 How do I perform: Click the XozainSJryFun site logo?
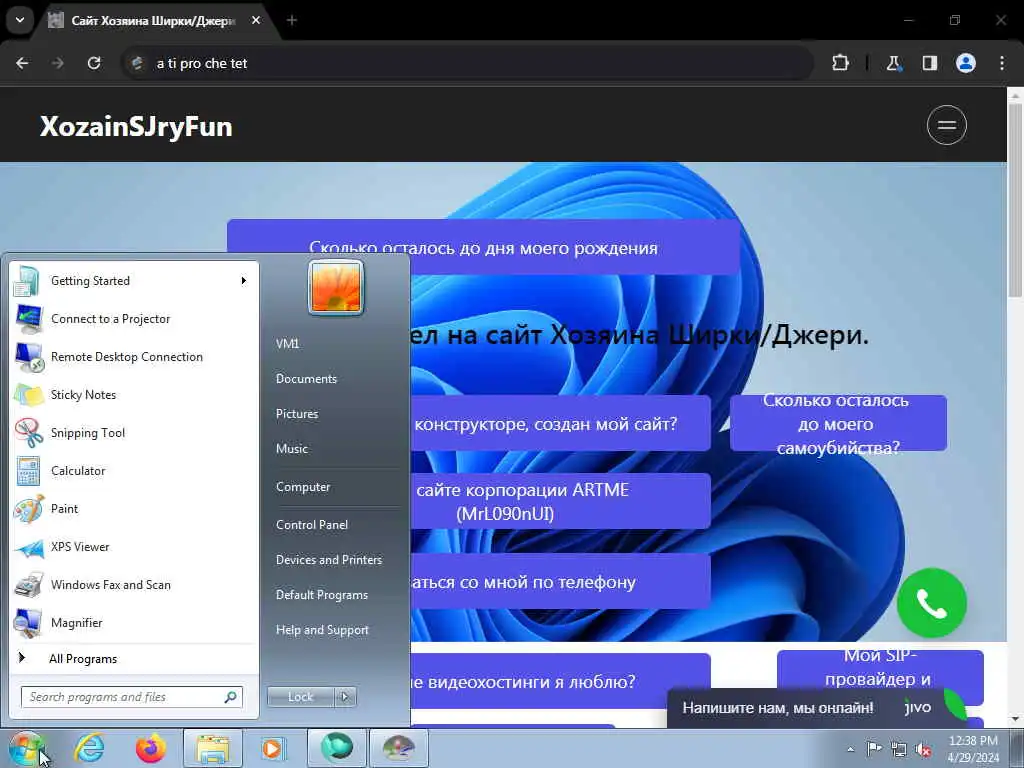click(x=136, y=127)
